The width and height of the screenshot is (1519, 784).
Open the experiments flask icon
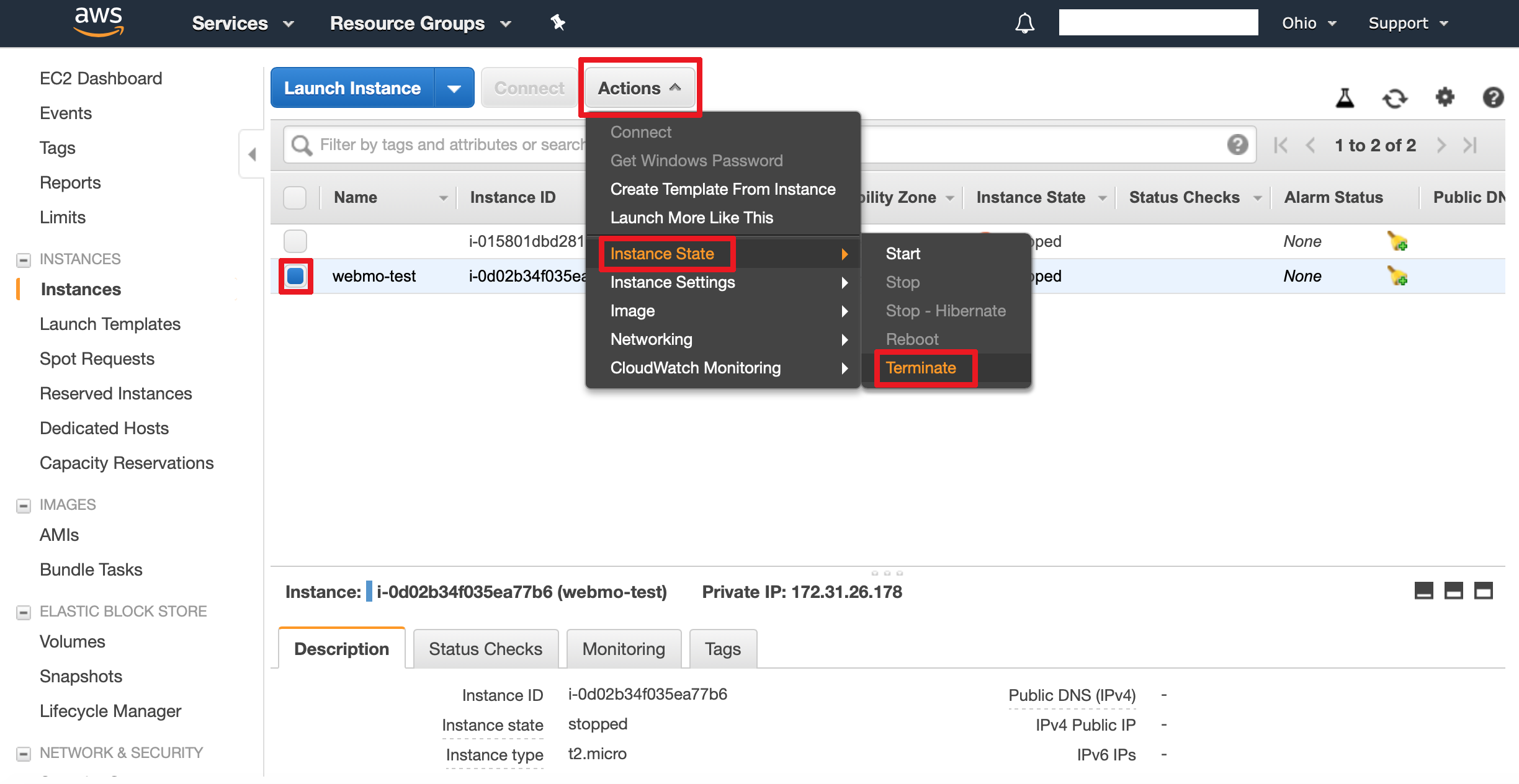tap(1345, 98)
